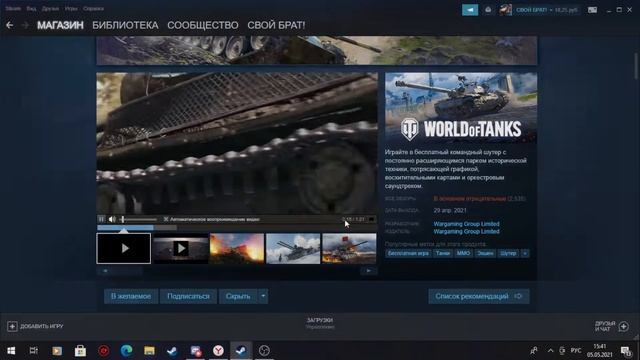Click the blue announcements megaphone icon

tap(470, 10)
